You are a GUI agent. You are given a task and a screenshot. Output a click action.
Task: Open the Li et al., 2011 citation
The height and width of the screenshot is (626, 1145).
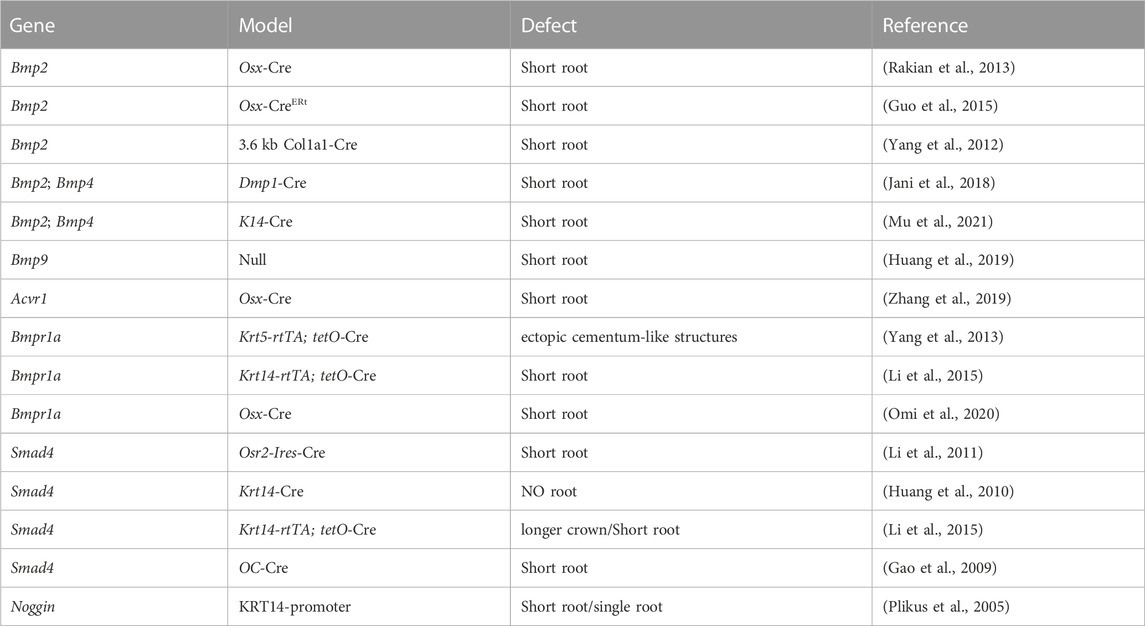(933, 452)
